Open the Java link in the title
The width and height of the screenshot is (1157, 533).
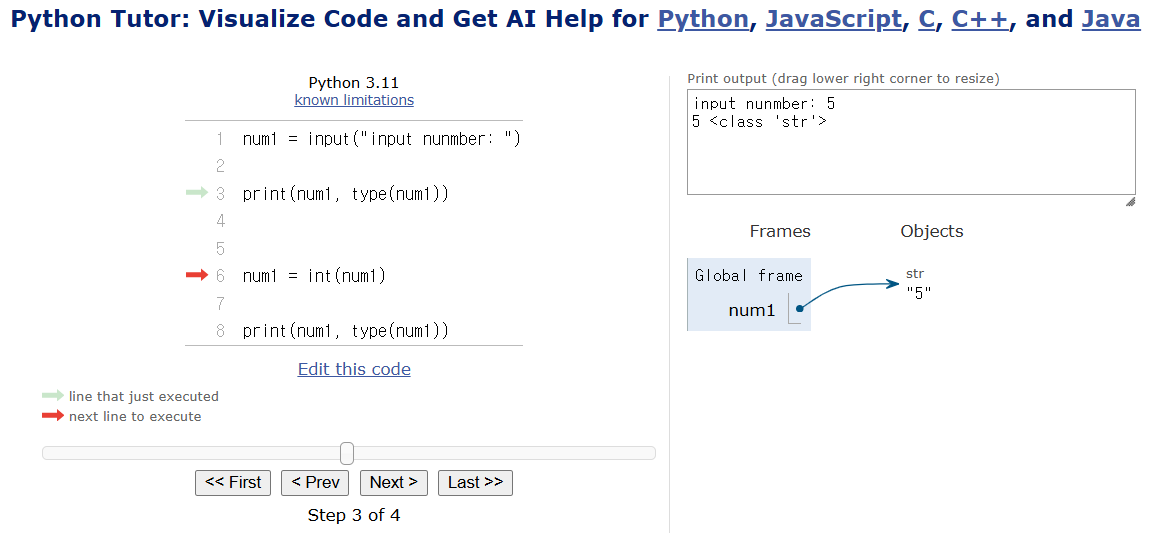click(1111, 18)
